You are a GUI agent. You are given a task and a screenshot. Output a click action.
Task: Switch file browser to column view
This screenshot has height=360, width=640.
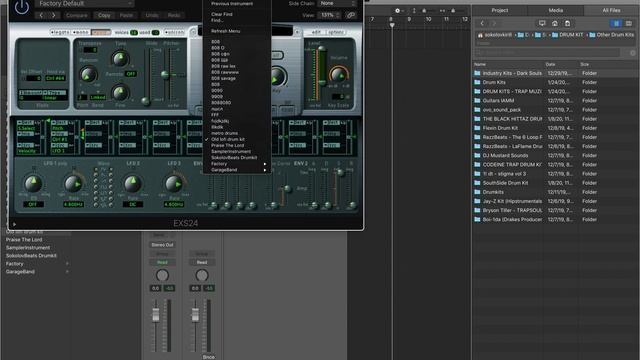click(616, 23)
